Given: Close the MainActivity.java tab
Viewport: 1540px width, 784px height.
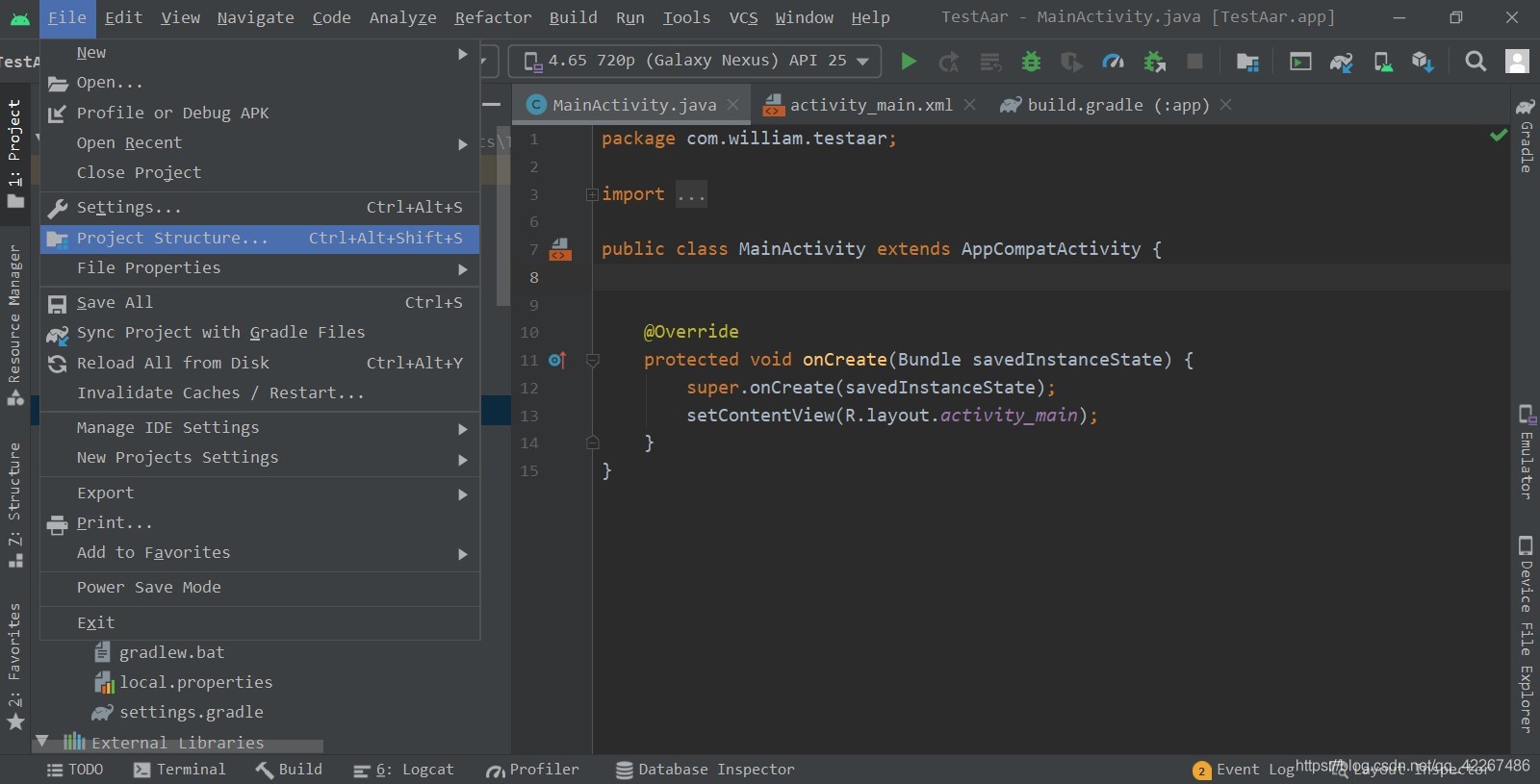Looking at the screenshot, I should click(x=733, y=105).
